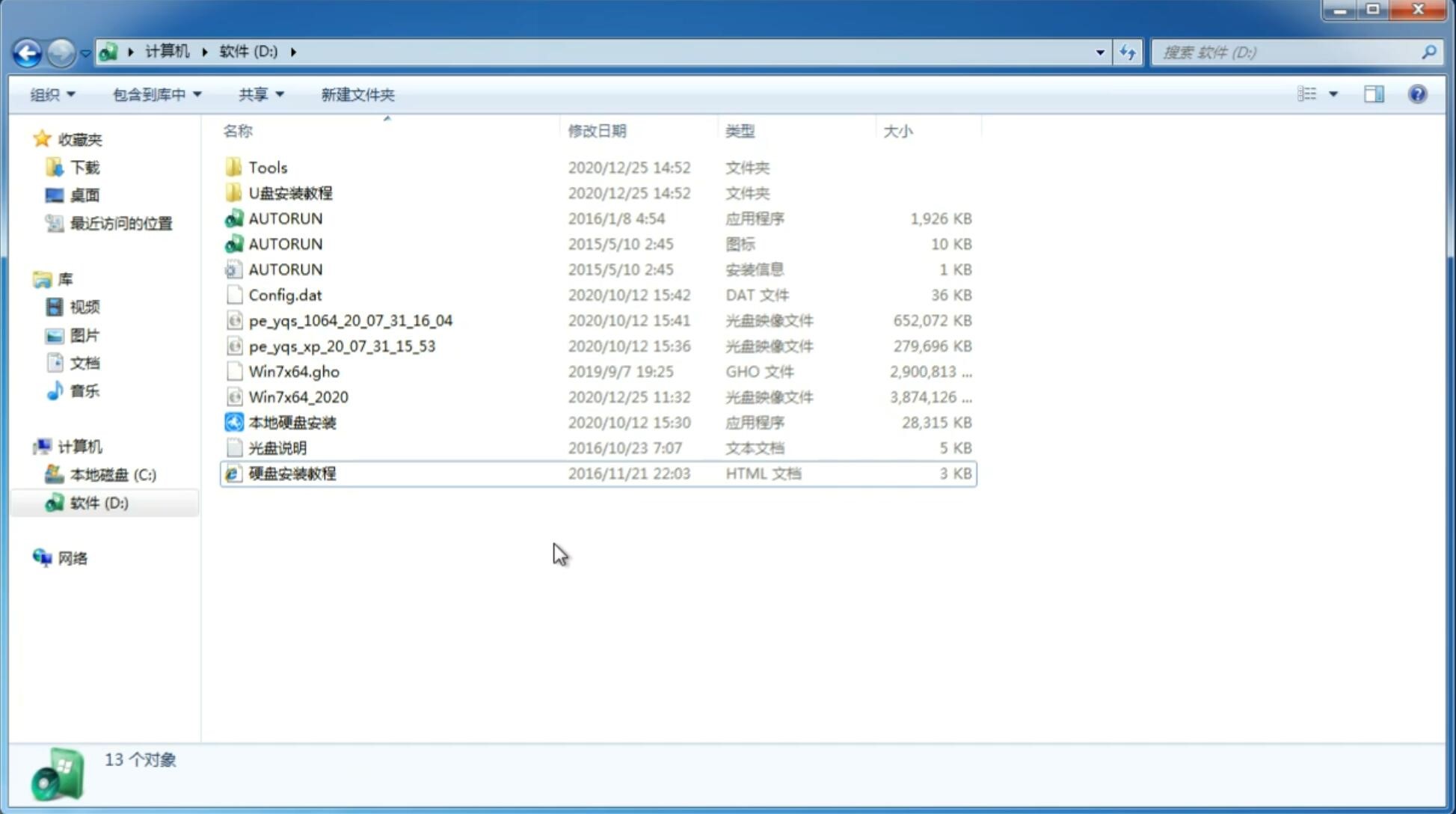This screenshot has height=814, width=1456.
Task: Open the Tools folder
Action: (267, 167)
